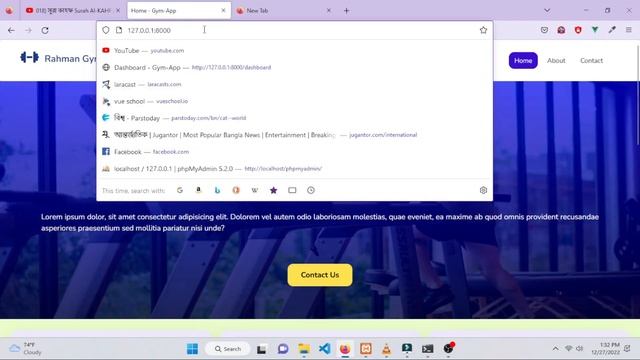Screen dimensions: 640x360
Task: Open VLC media player from taskbar
Action: [x=386, y=349]
